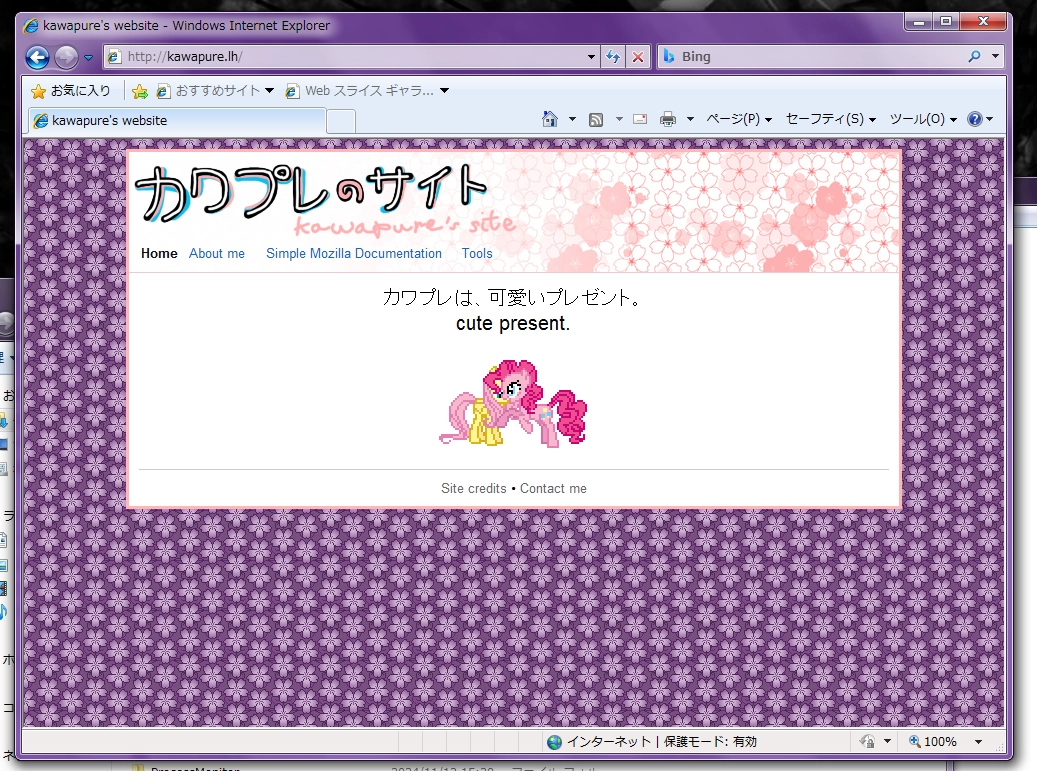The height and width of the screenshot is (771, 1037).
Task: Click the カワプレは、可愛いプレゼント。 heading text
Action: [513, 298]
